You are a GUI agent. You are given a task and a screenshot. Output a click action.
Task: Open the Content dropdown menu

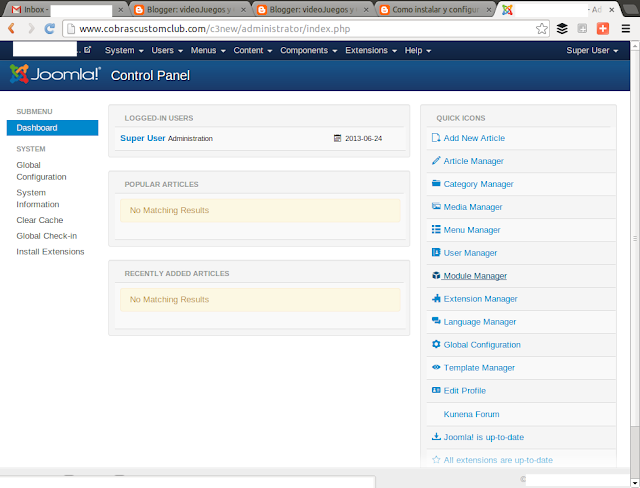coord(253,50)
